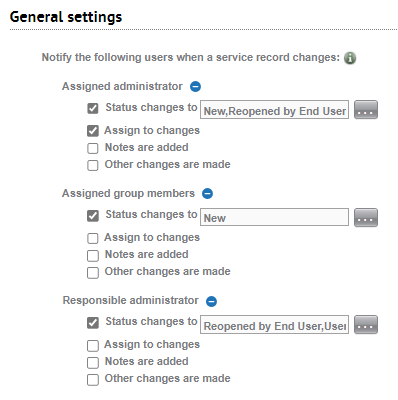
Task: Enable Other changes are made for Assigned administrator
Action: 93,165
